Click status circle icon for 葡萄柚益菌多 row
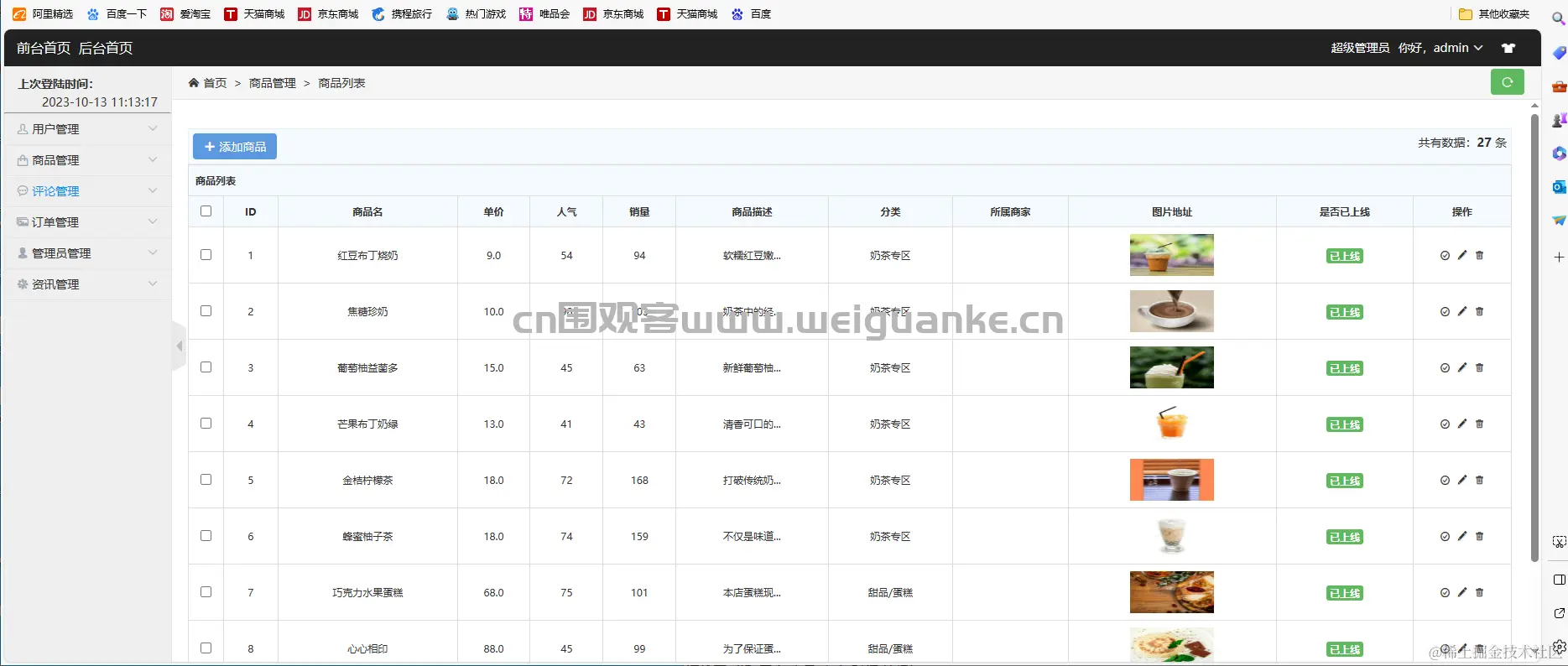 click(x=1445, y=368)
